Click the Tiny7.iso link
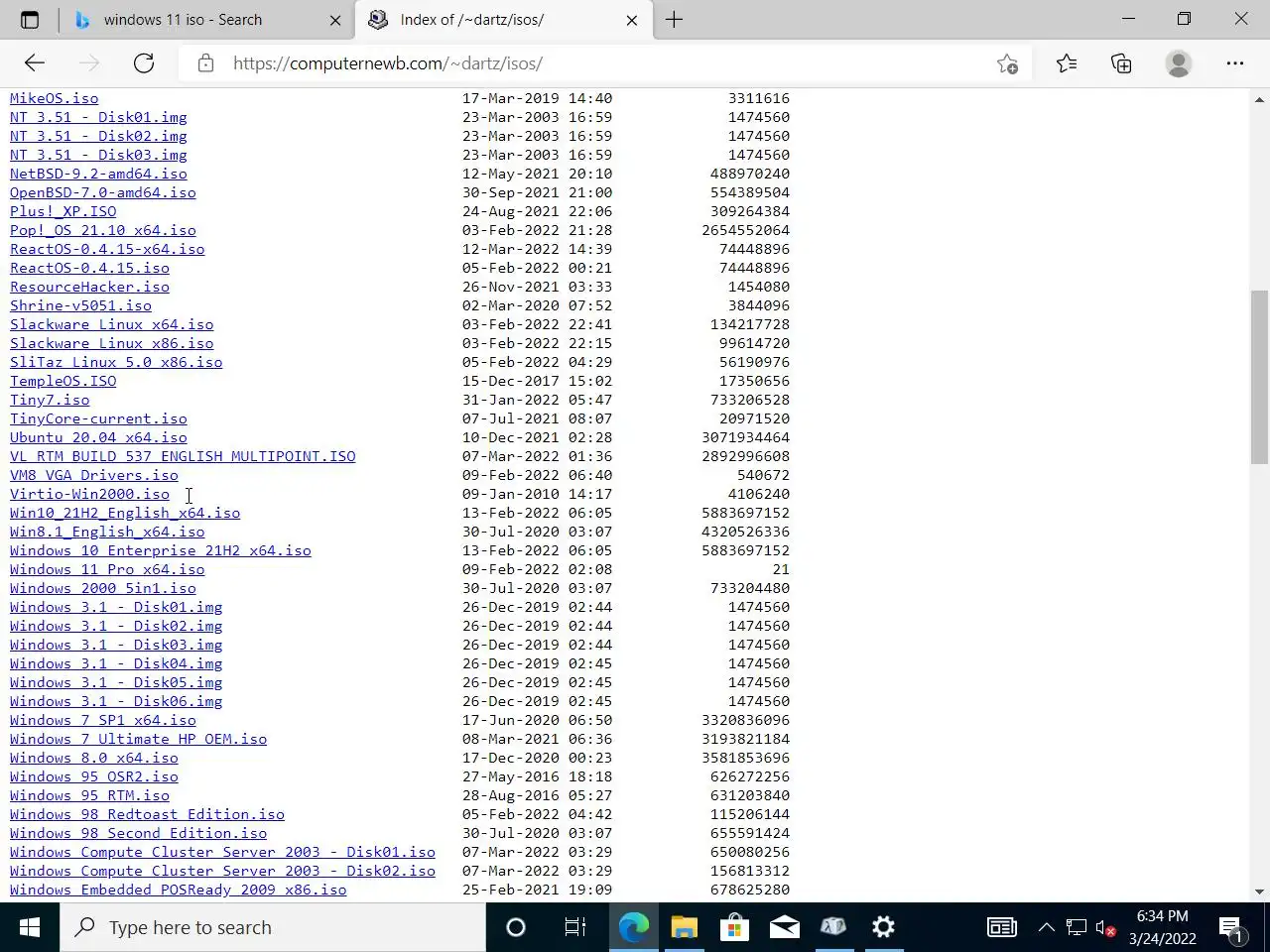The height and width of the screenshot is (952, 1270). click(x=50, y=400)
